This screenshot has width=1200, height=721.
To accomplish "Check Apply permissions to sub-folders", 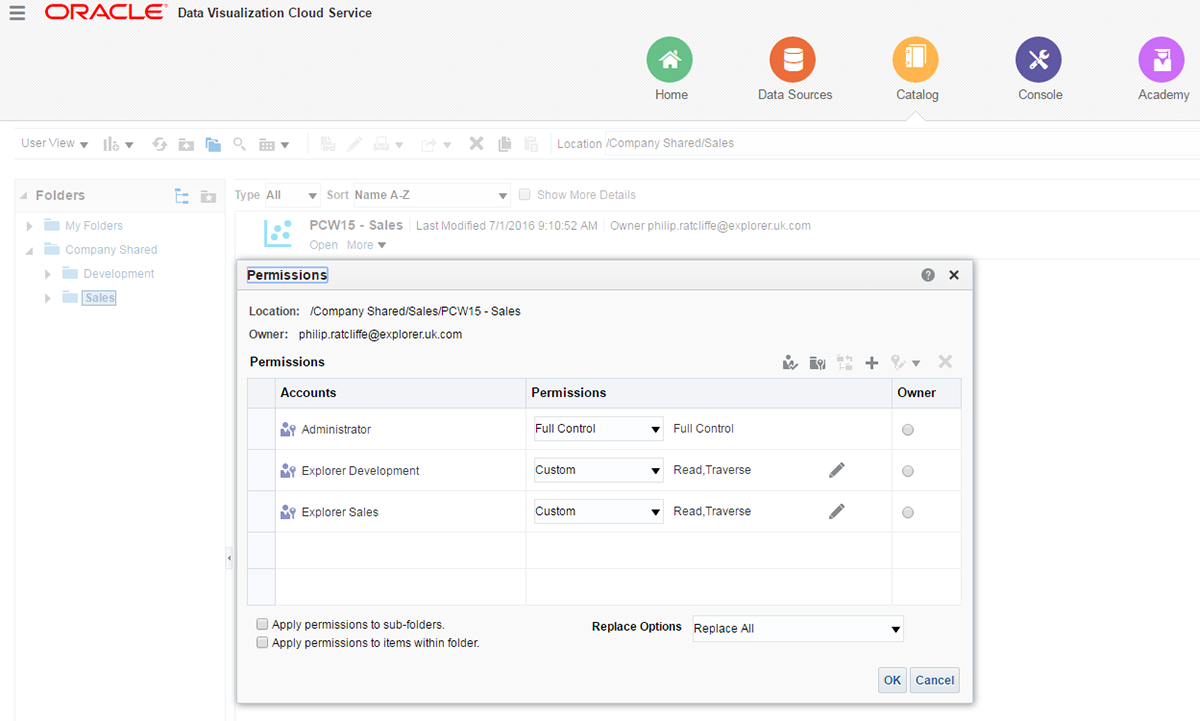I will click(262, 624).
